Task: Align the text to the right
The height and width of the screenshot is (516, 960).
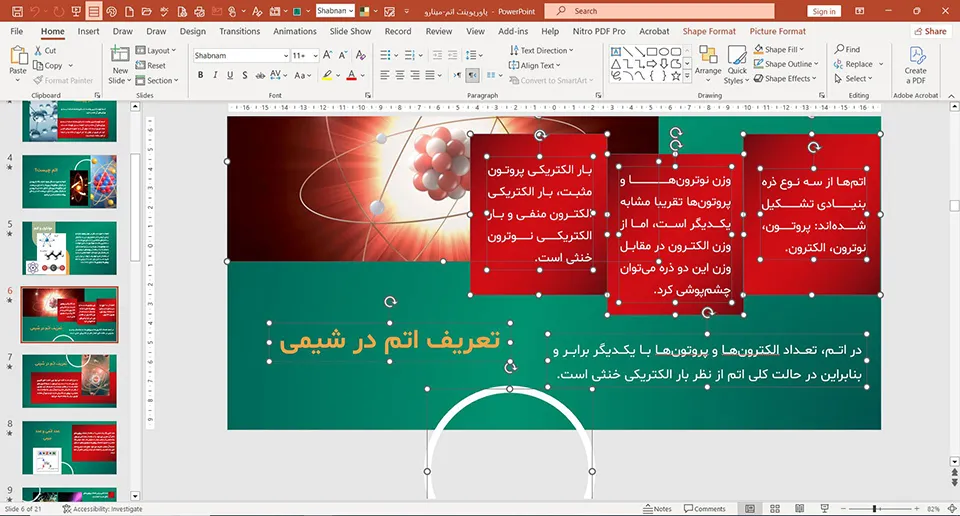Action: (x=415, y=75)
